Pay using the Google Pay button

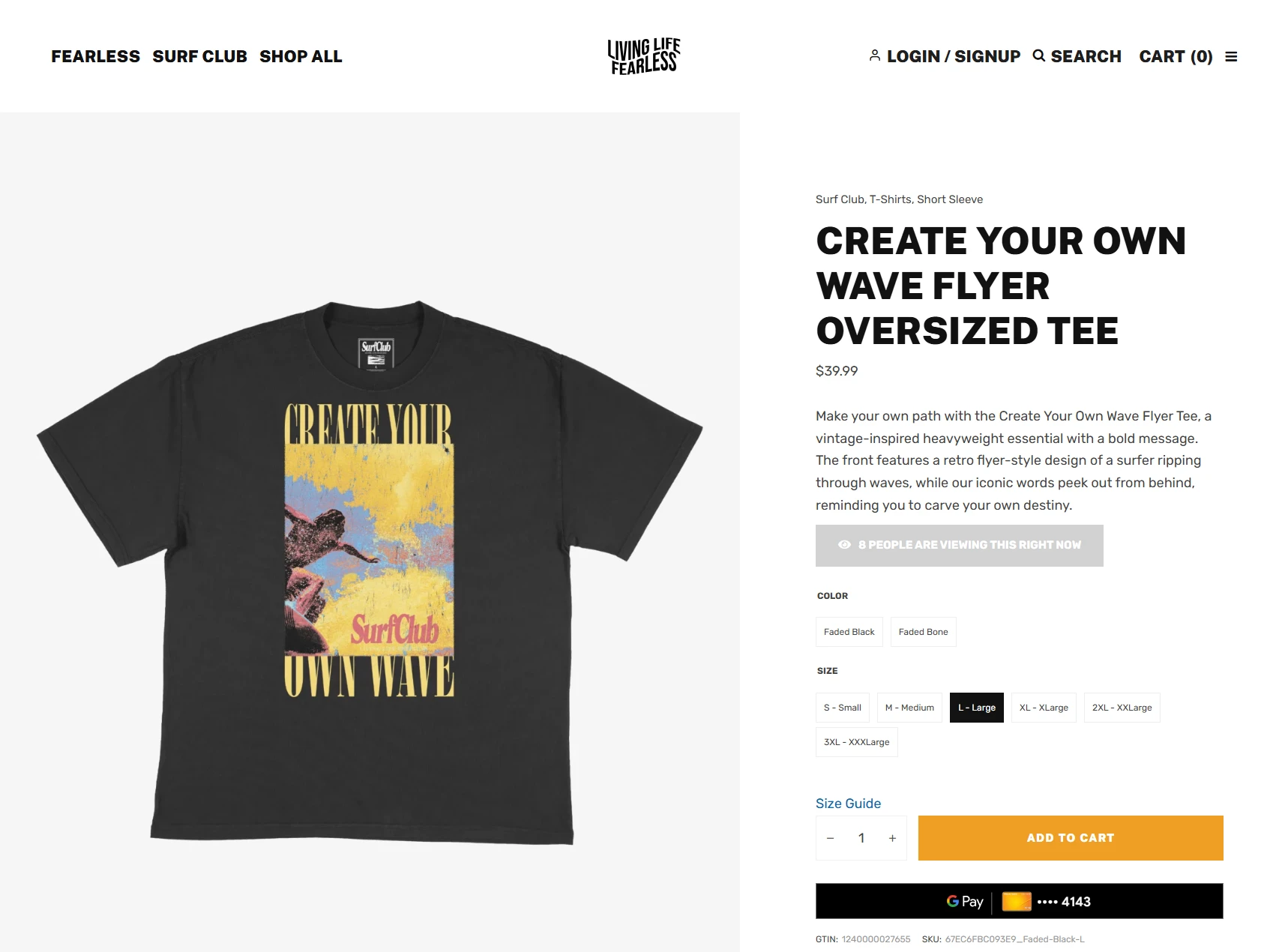(x=1019, y=901)
